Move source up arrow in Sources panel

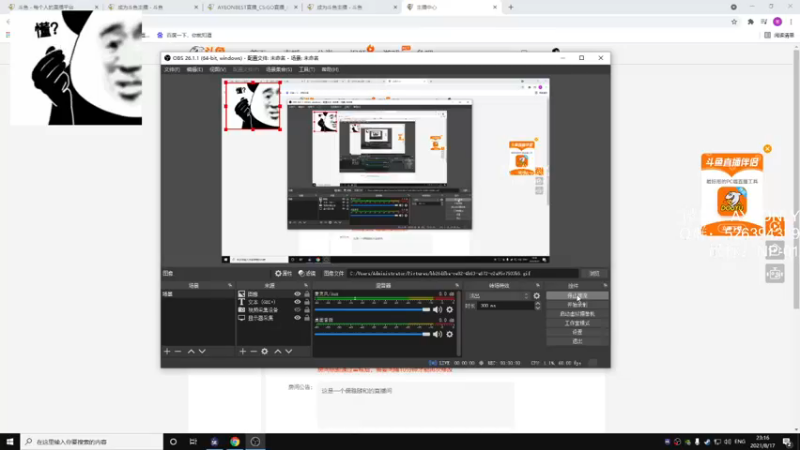(x=278, y=352)
